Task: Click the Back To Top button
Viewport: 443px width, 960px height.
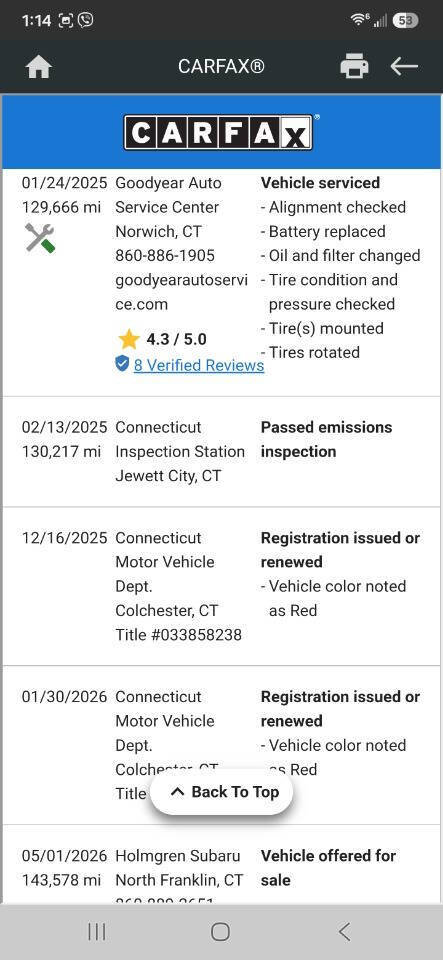Action: tap(222, 792)
